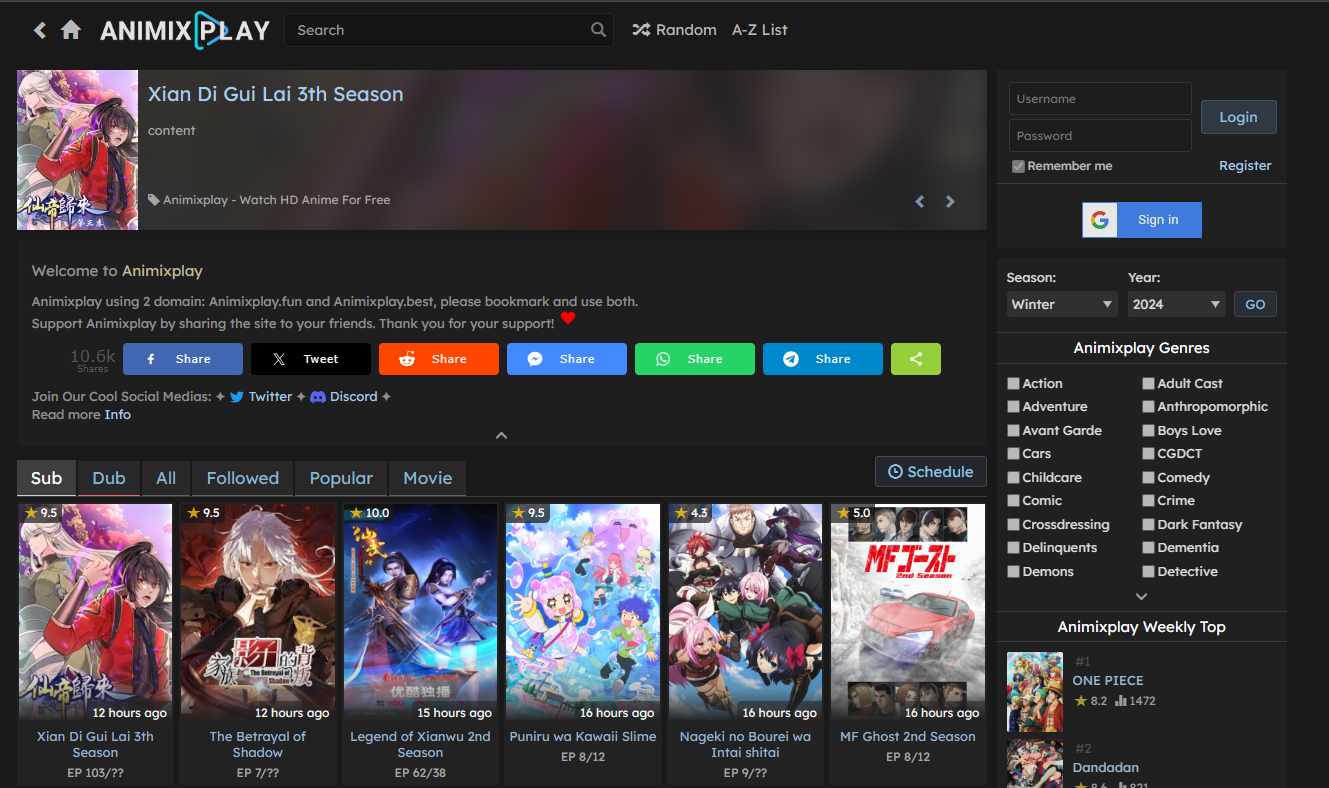
Task: Switch to the Movie tab
Action: [428, 478]
